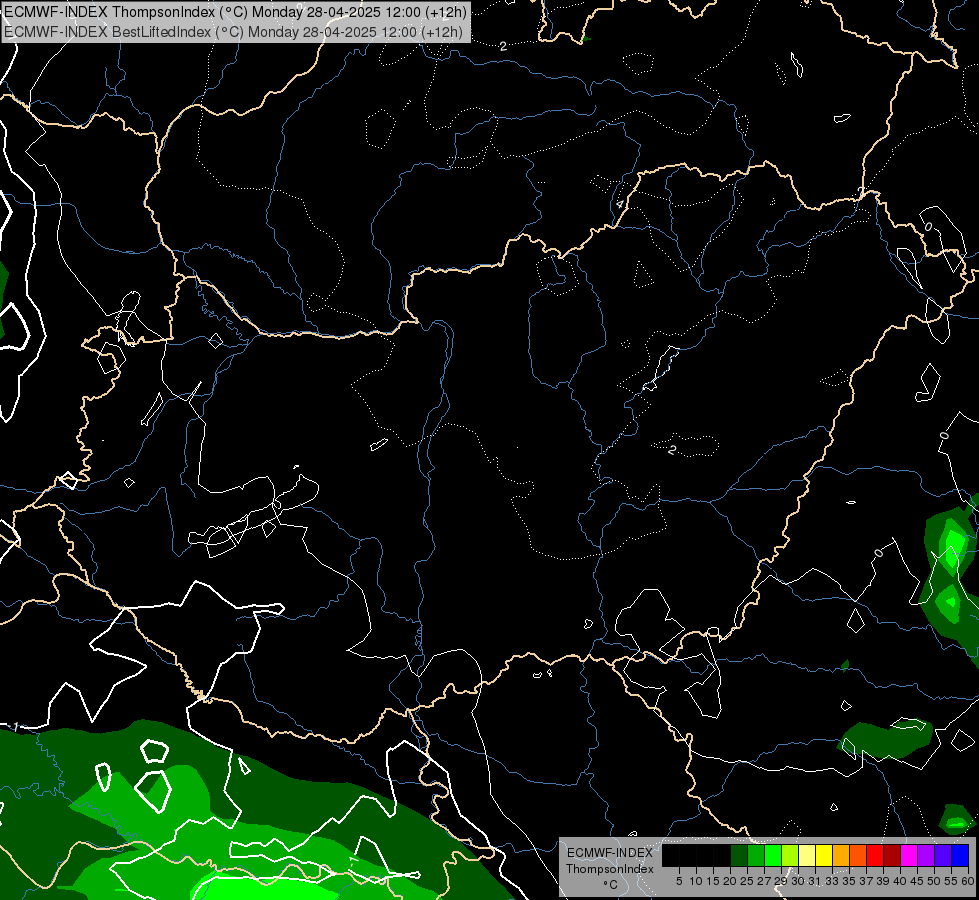Click legend tick value 37
Image resolution: width=979 pixels, height=900 pixels.
866,881
